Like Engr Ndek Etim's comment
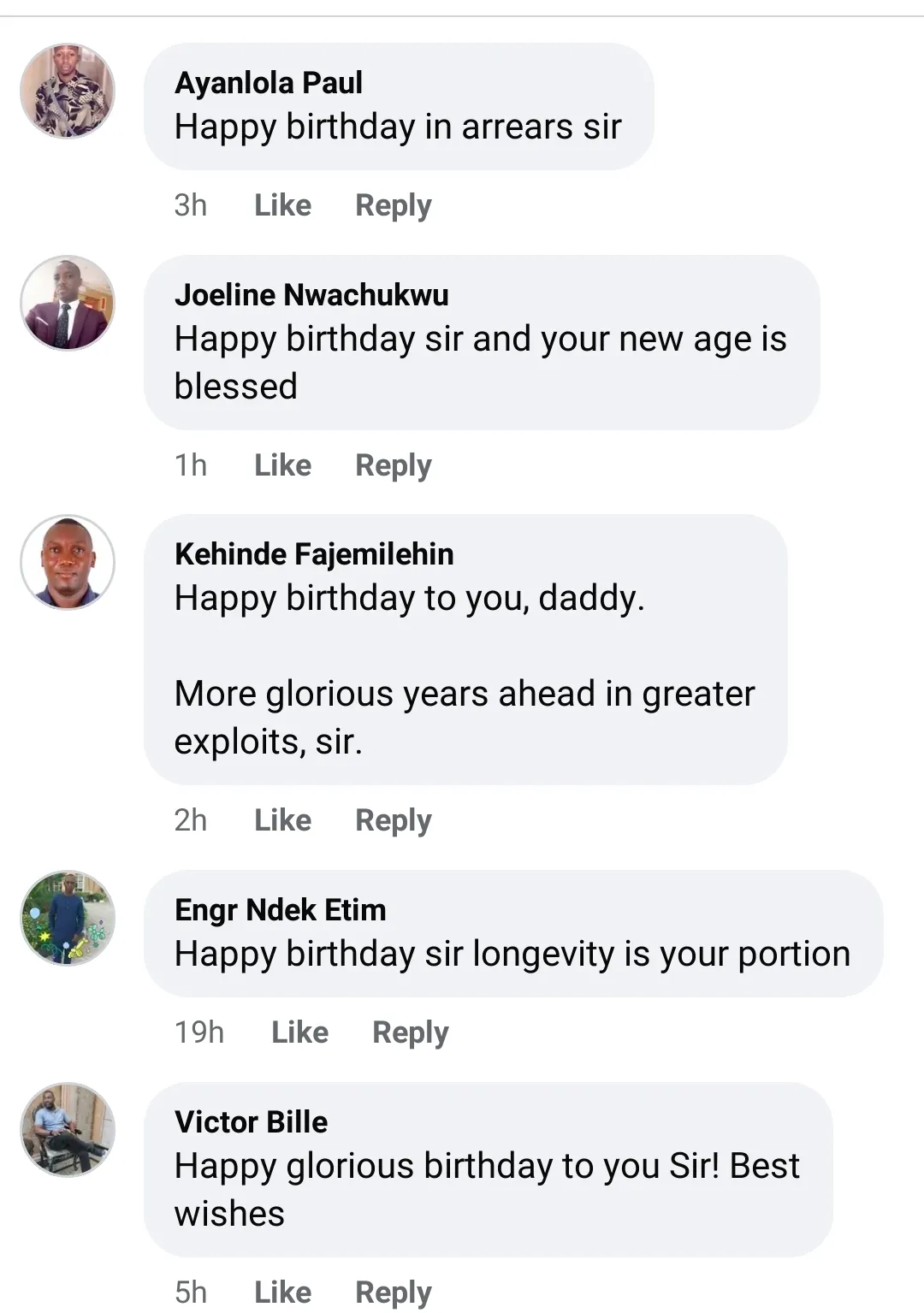This screenshot has width=924, height=1313. coord(299,1032)
